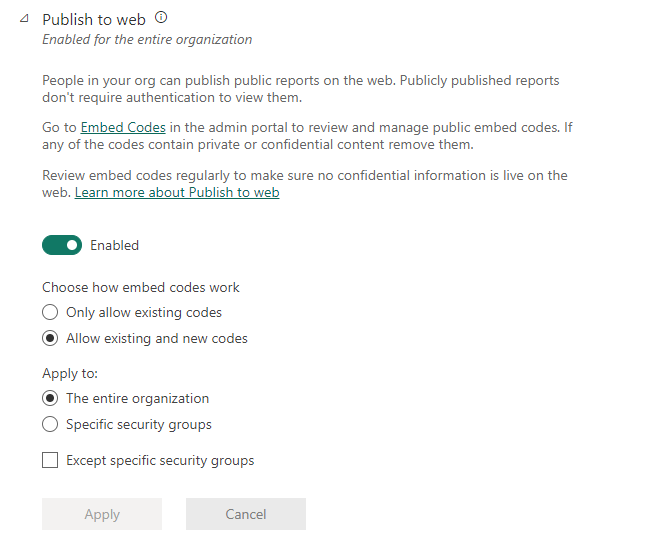Click the Enabled label text next to toggle

tap(114, 245)
